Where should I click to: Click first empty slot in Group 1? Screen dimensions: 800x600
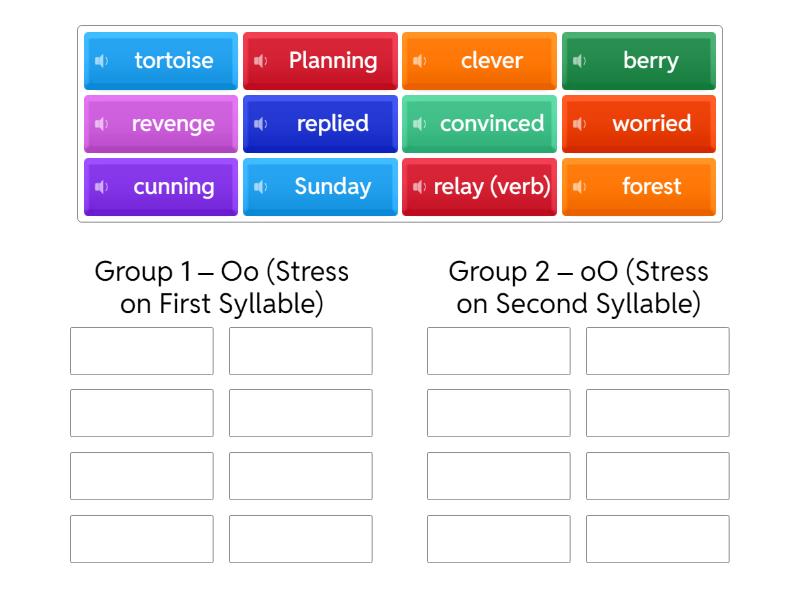coord(142,351)
